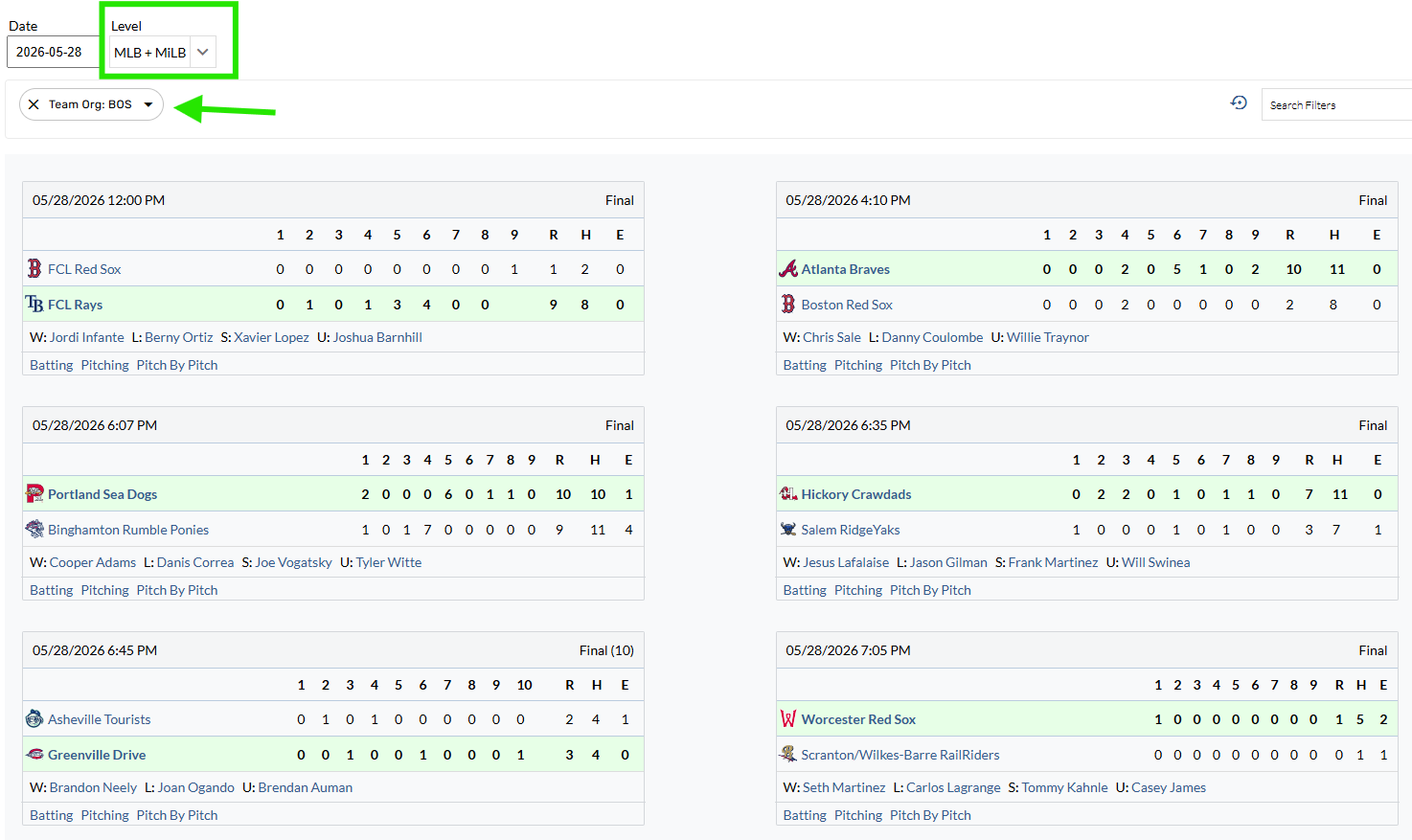Click the reset filters history icon
This screenshot has height=840, width=1412.
[1239, 103]
